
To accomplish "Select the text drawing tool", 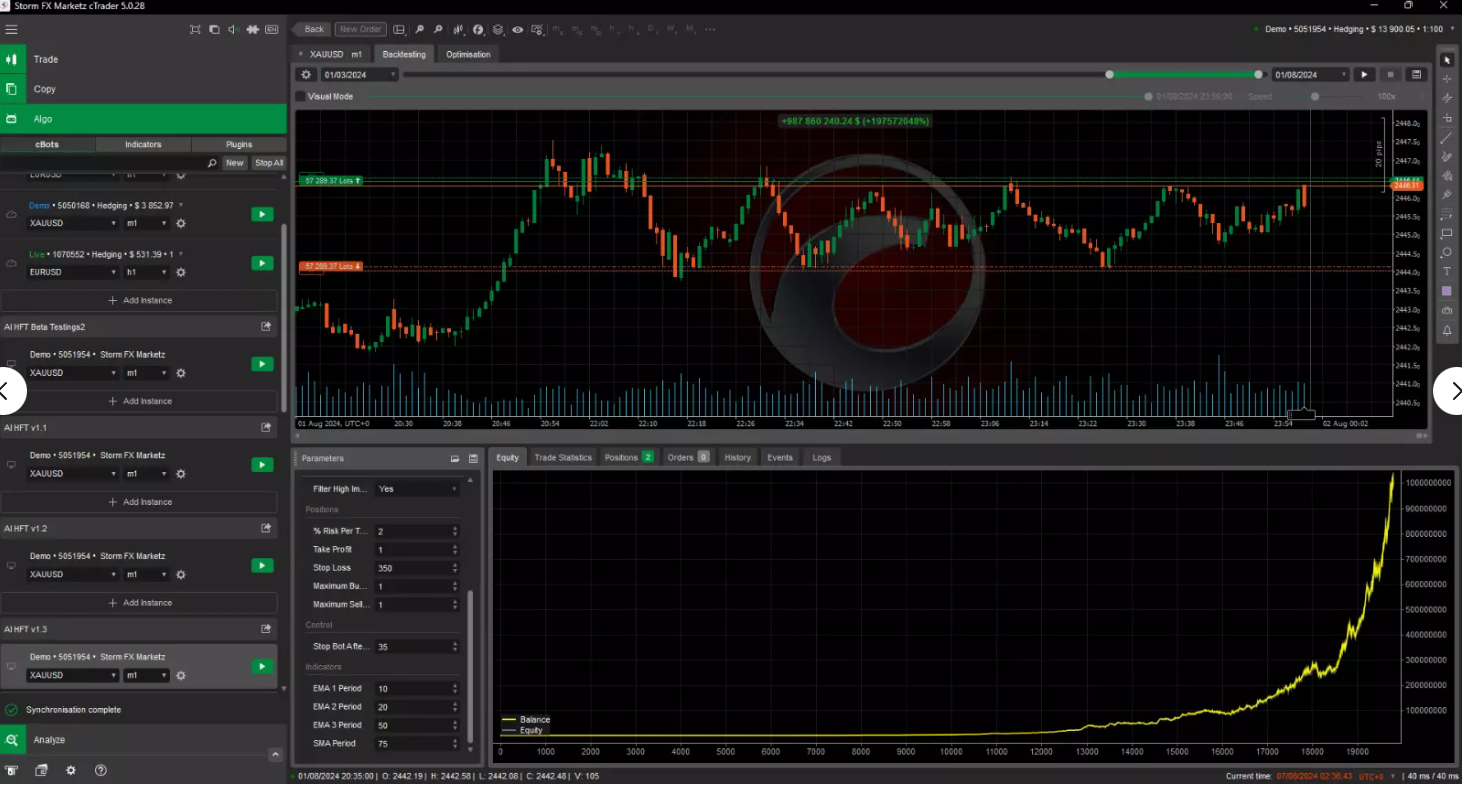I will click(1446, 272).
